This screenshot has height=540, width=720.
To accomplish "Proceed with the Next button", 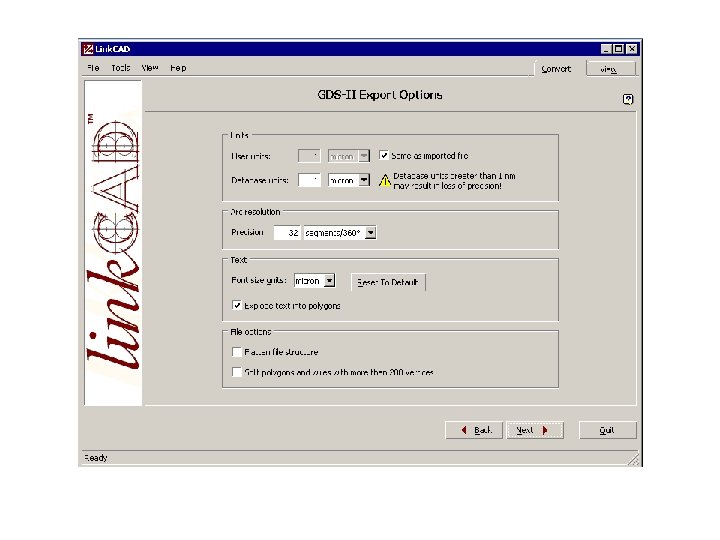I will [535, 430].
